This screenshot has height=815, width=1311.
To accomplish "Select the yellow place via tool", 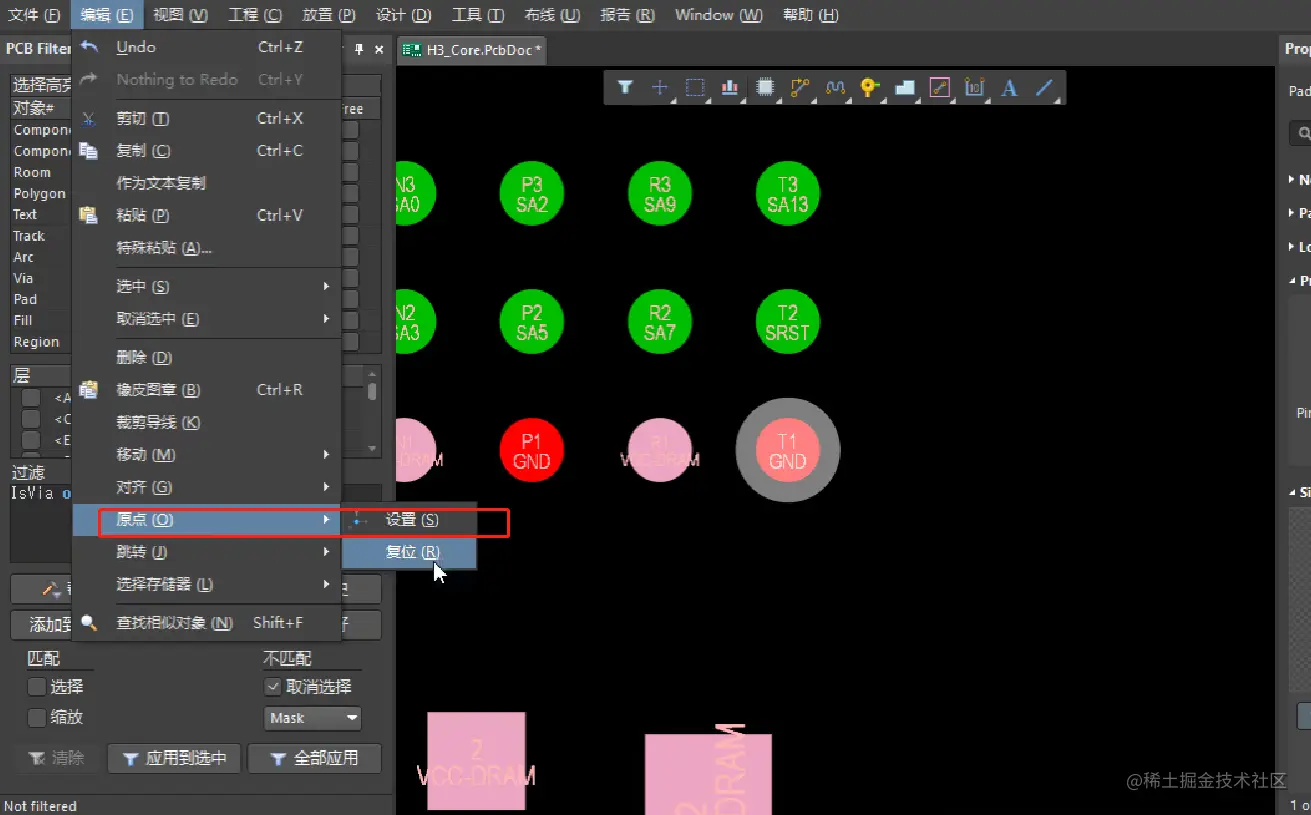I will click(870, 88).
